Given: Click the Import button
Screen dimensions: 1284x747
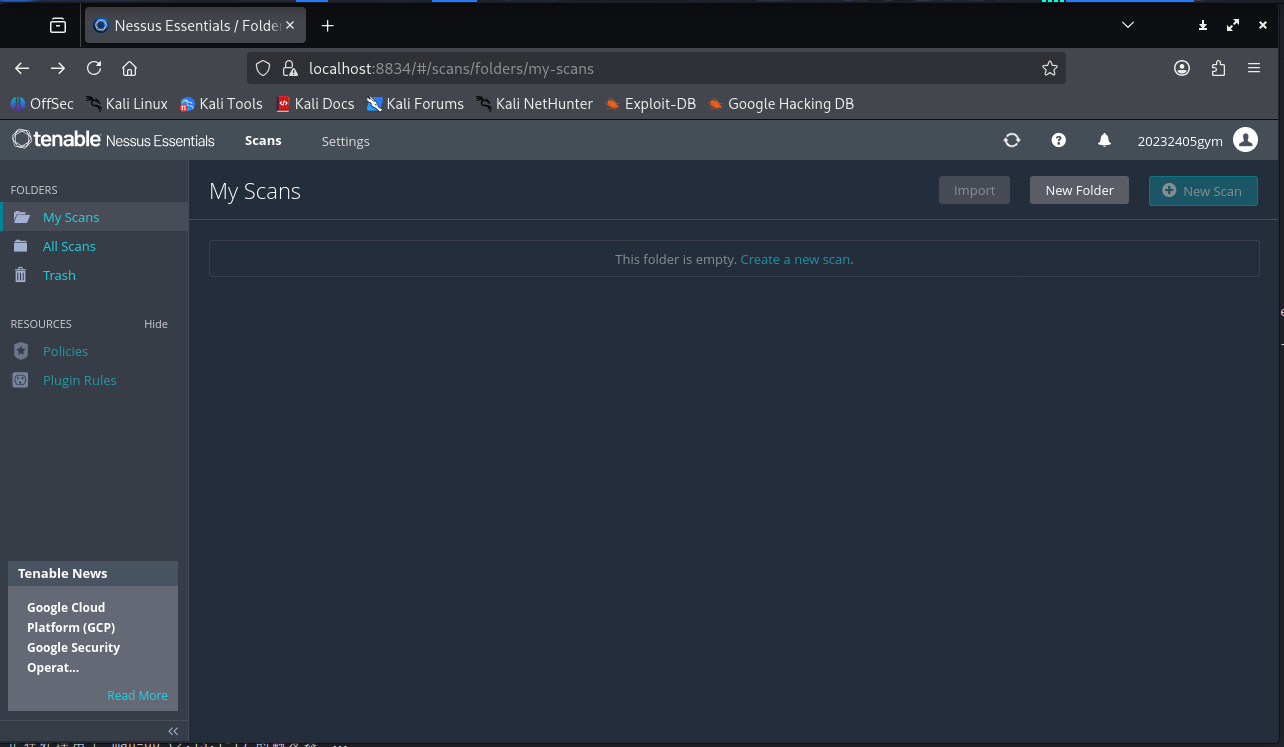Looking at the screenshot, I should click(x=974, y=190).
